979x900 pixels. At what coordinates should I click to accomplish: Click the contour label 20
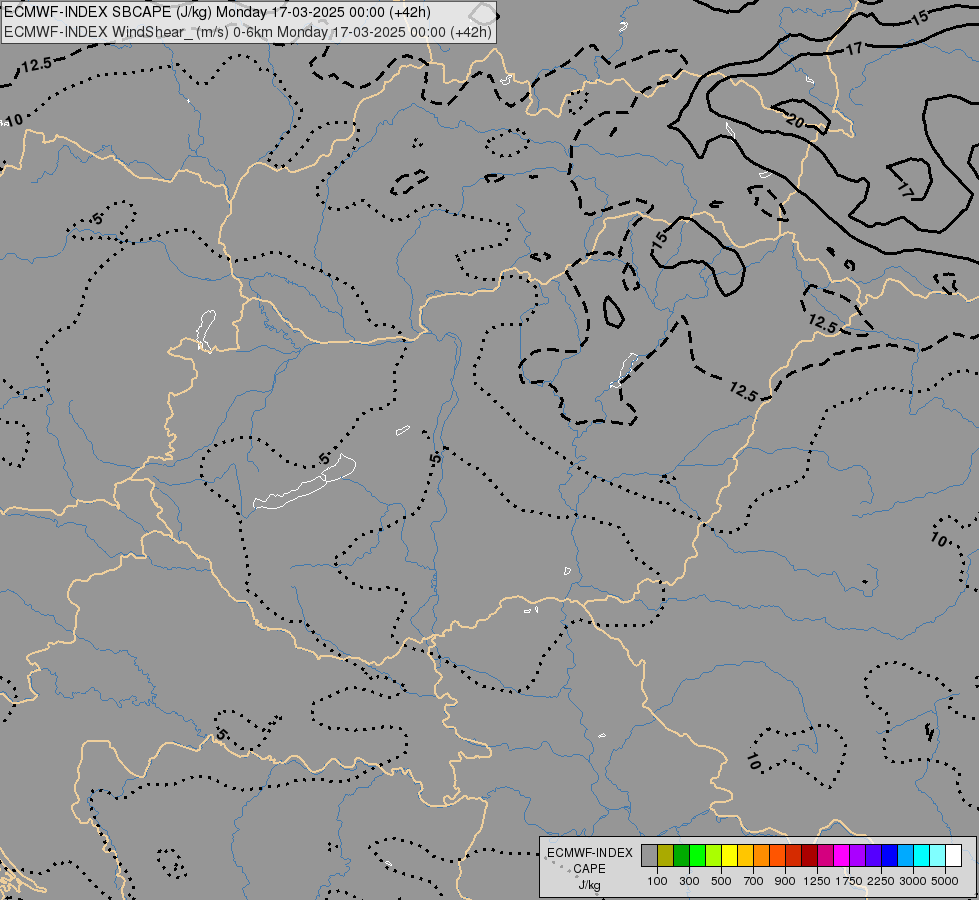coord(795,121)
